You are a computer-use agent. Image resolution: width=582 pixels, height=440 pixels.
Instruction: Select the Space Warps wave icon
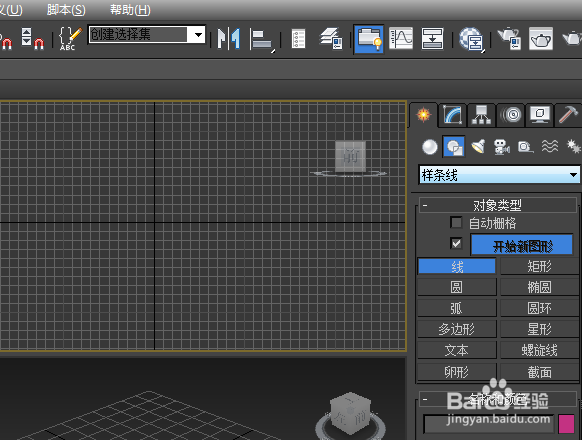(x=550, y=146)
